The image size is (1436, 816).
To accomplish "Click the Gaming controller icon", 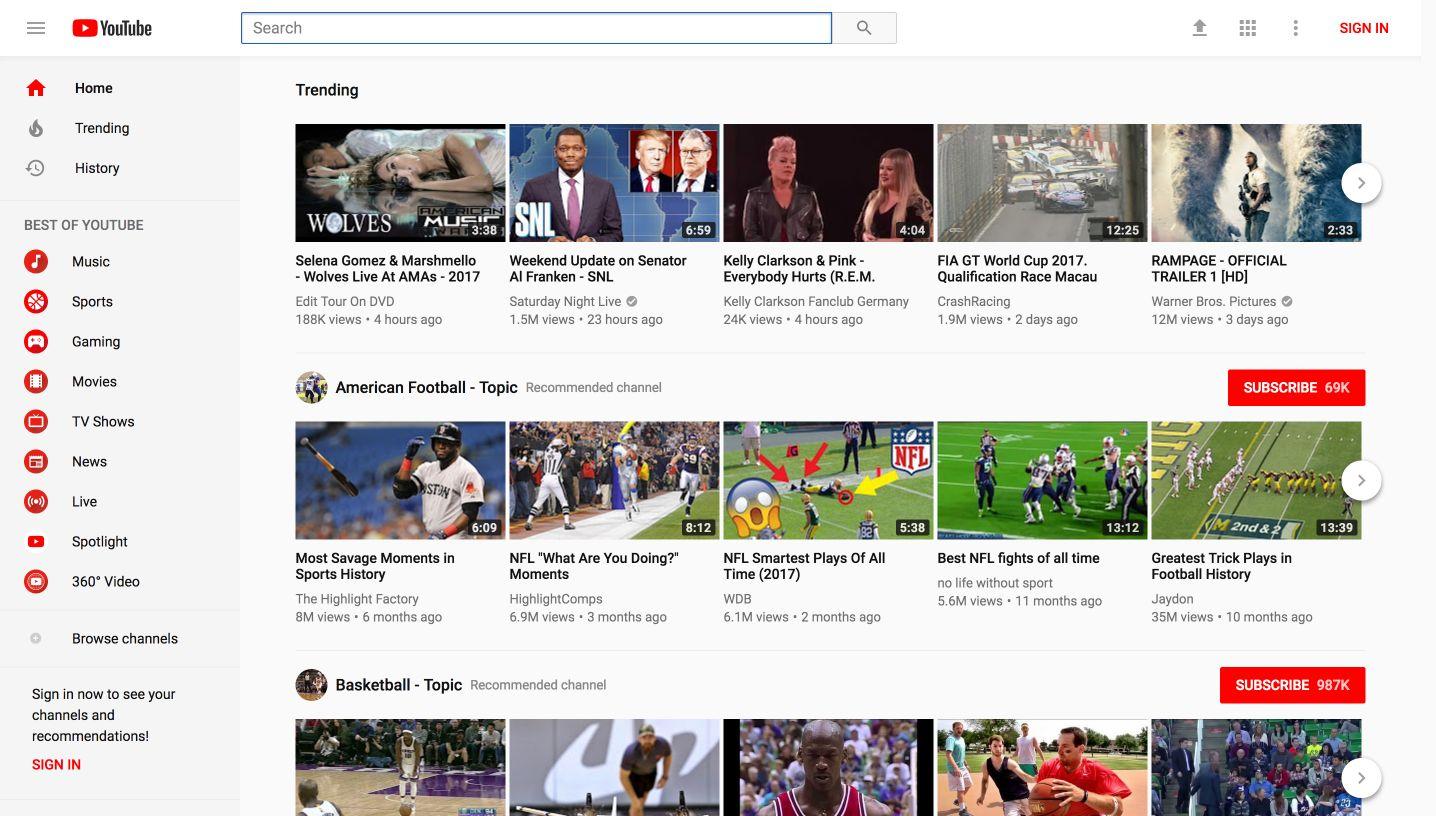I will 36,341.
